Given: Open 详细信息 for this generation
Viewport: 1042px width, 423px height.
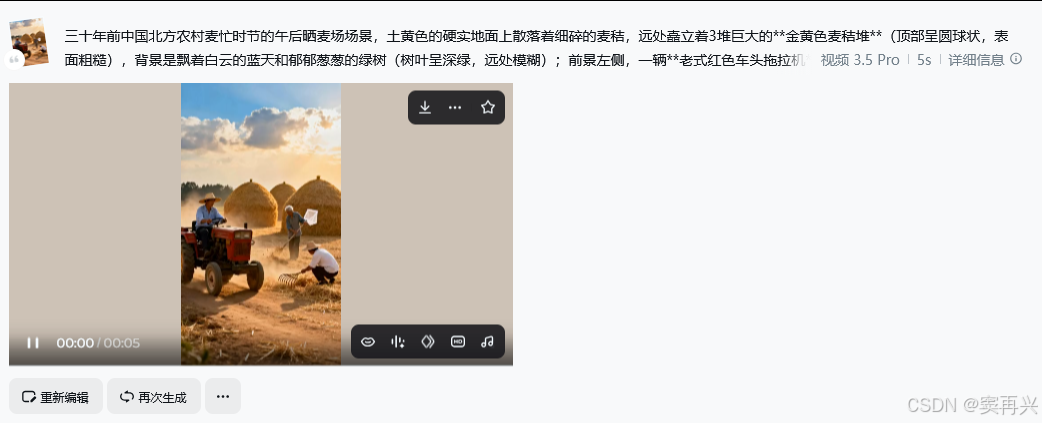Looking at the screenshot, I should [976, 60].
